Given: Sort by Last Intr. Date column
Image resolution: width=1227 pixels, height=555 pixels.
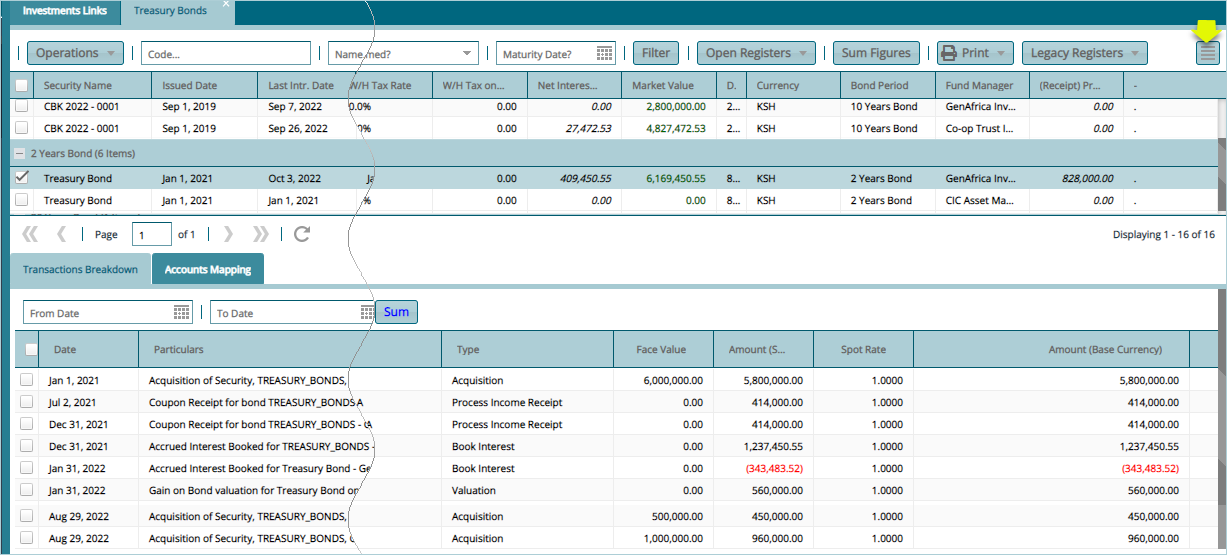Looking at the screenshot, I should point(302,86).
